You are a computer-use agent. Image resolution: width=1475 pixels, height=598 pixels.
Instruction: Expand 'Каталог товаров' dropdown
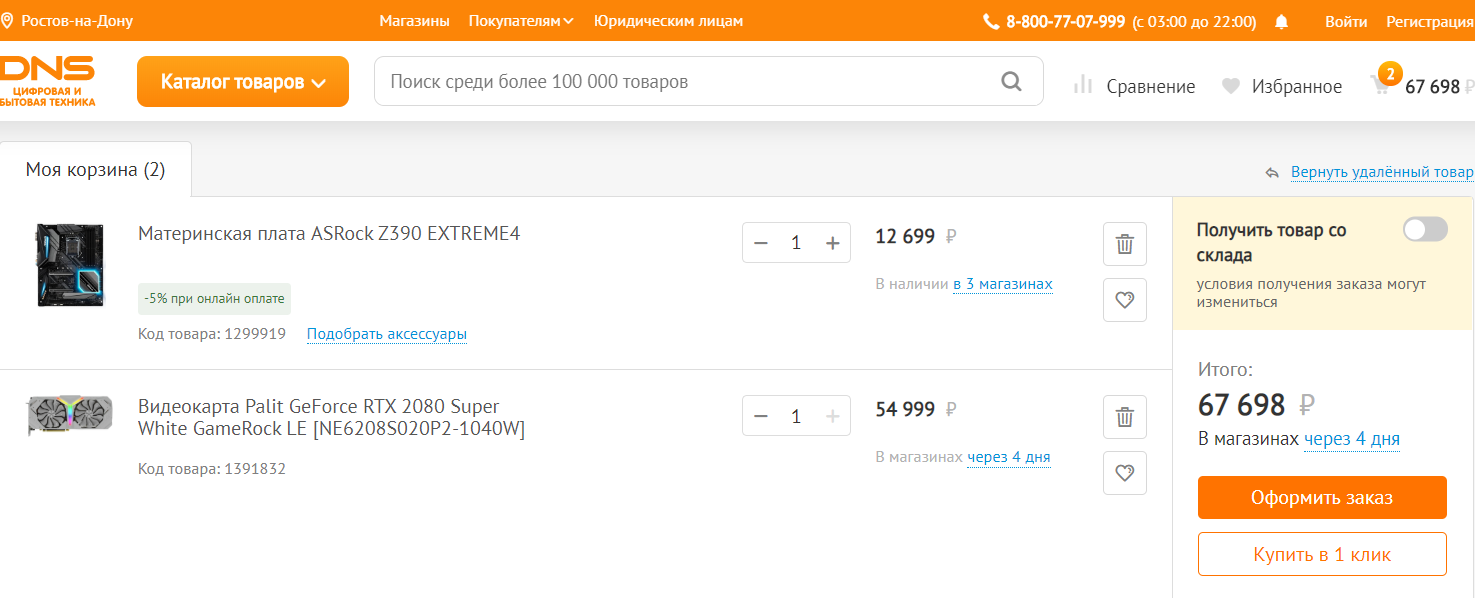[x=243, y=82]
